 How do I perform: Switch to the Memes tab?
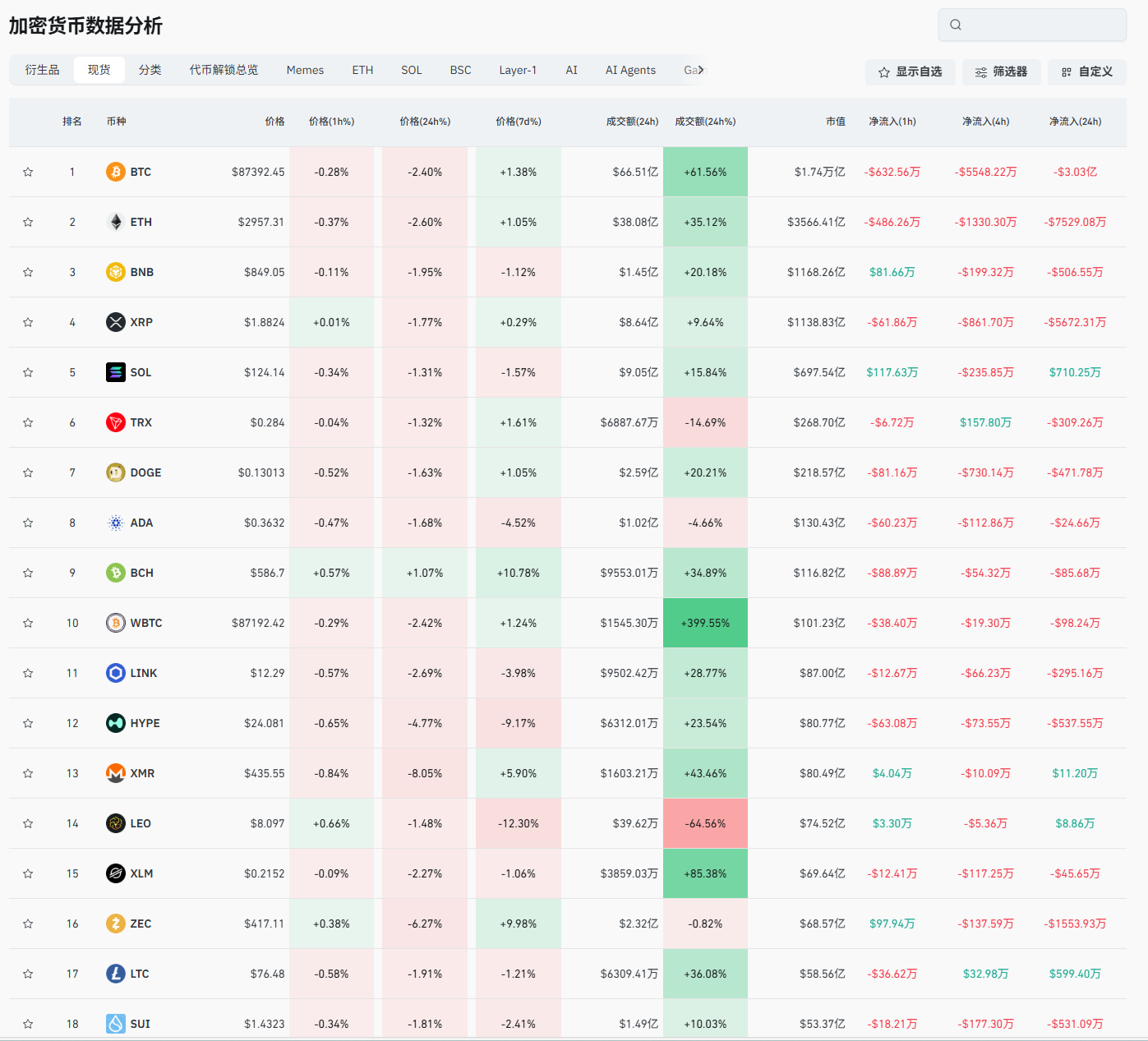(x=305, y=70)
